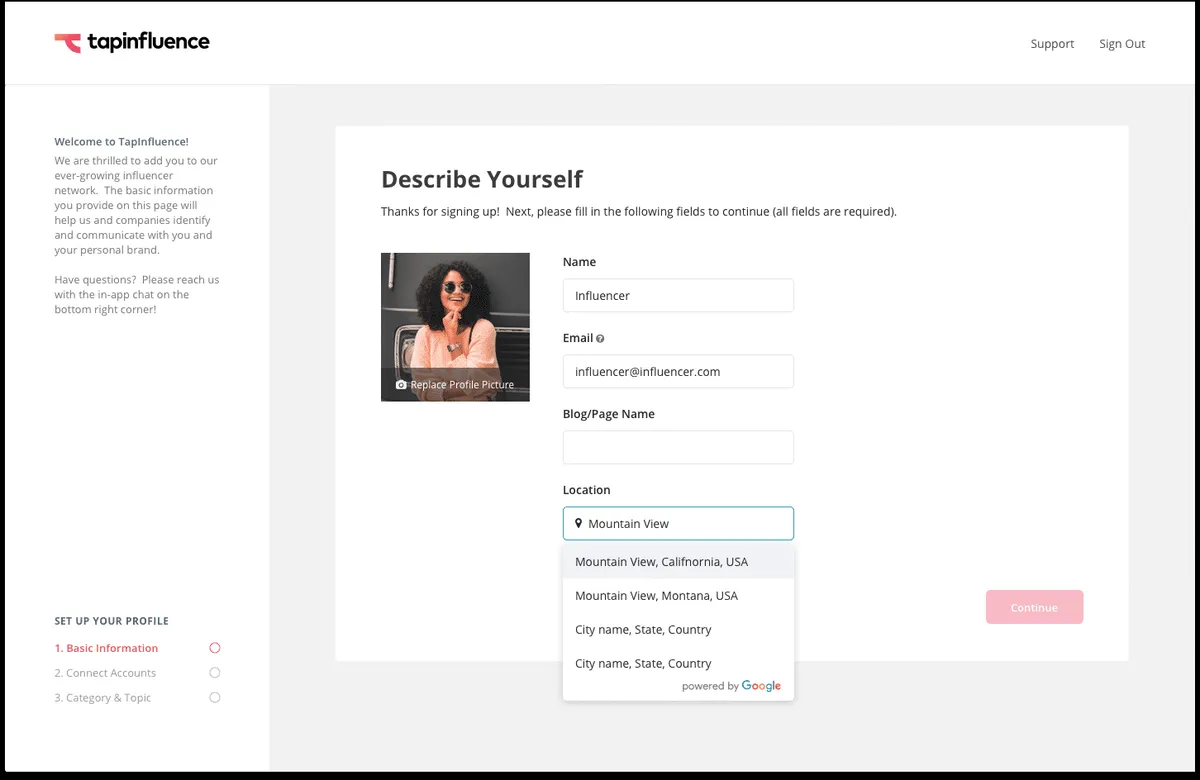Screen dimensions: 1200x780
Task: Open the Support link
Action: [1052, 44]
